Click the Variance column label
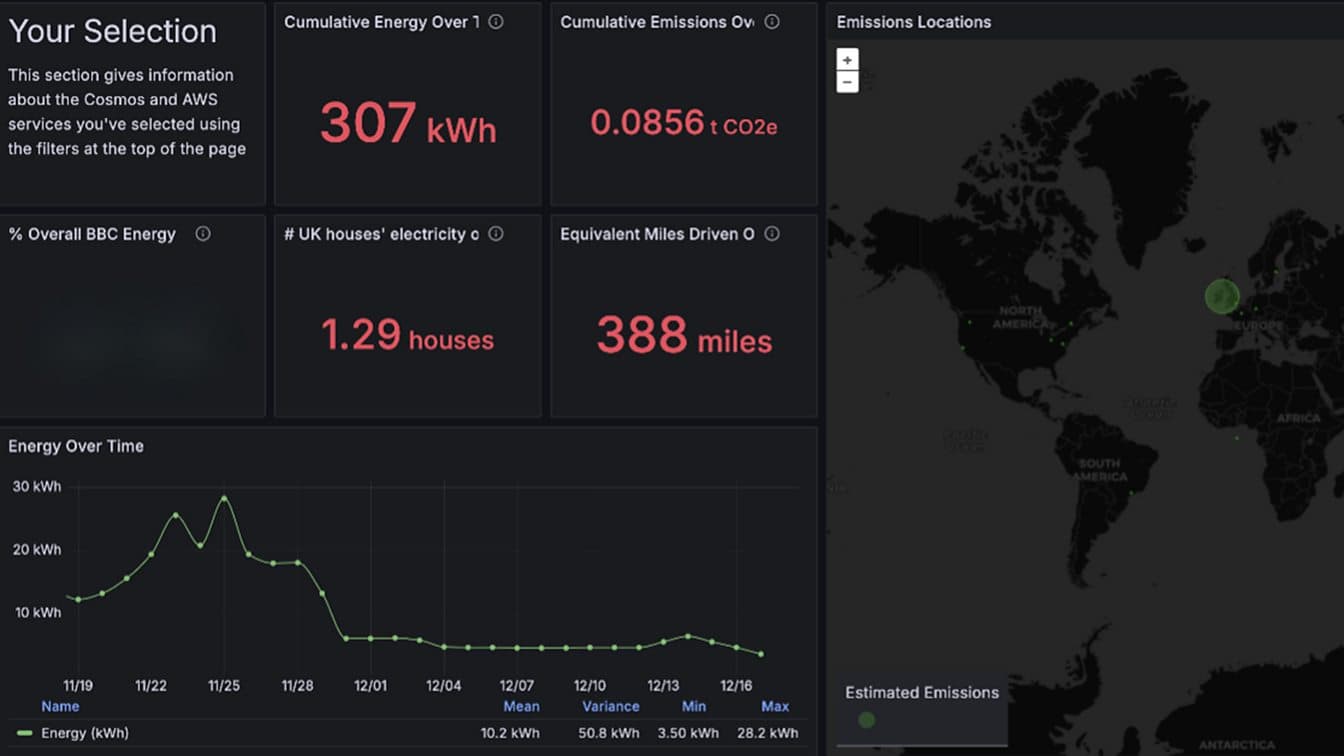The image size is (1344, 756). 610,706
